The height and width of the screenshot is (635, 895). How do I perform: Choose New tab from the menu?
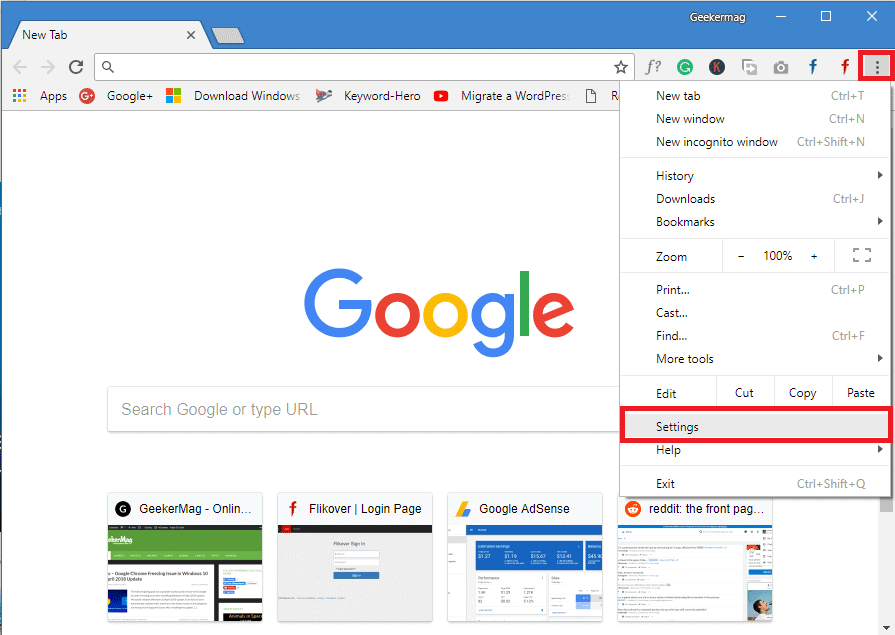755,96
